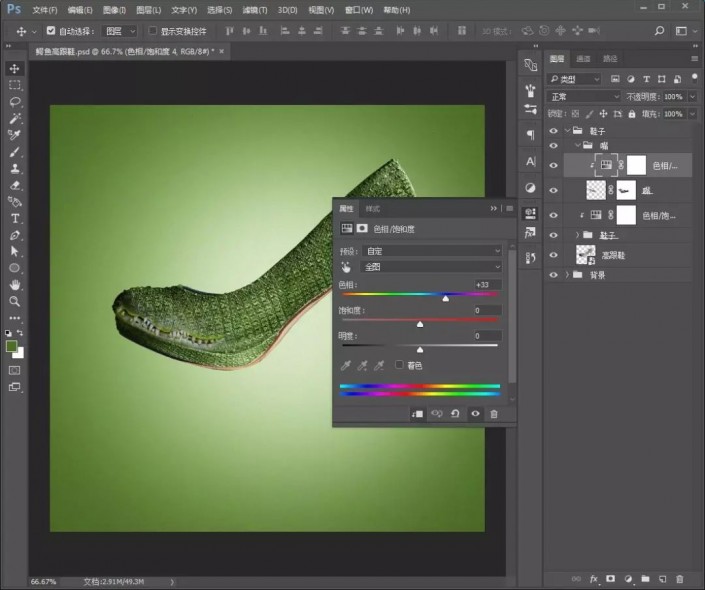Click the foreground green color swatch
This screenshot has height=590, width=705.
(11, 346)
